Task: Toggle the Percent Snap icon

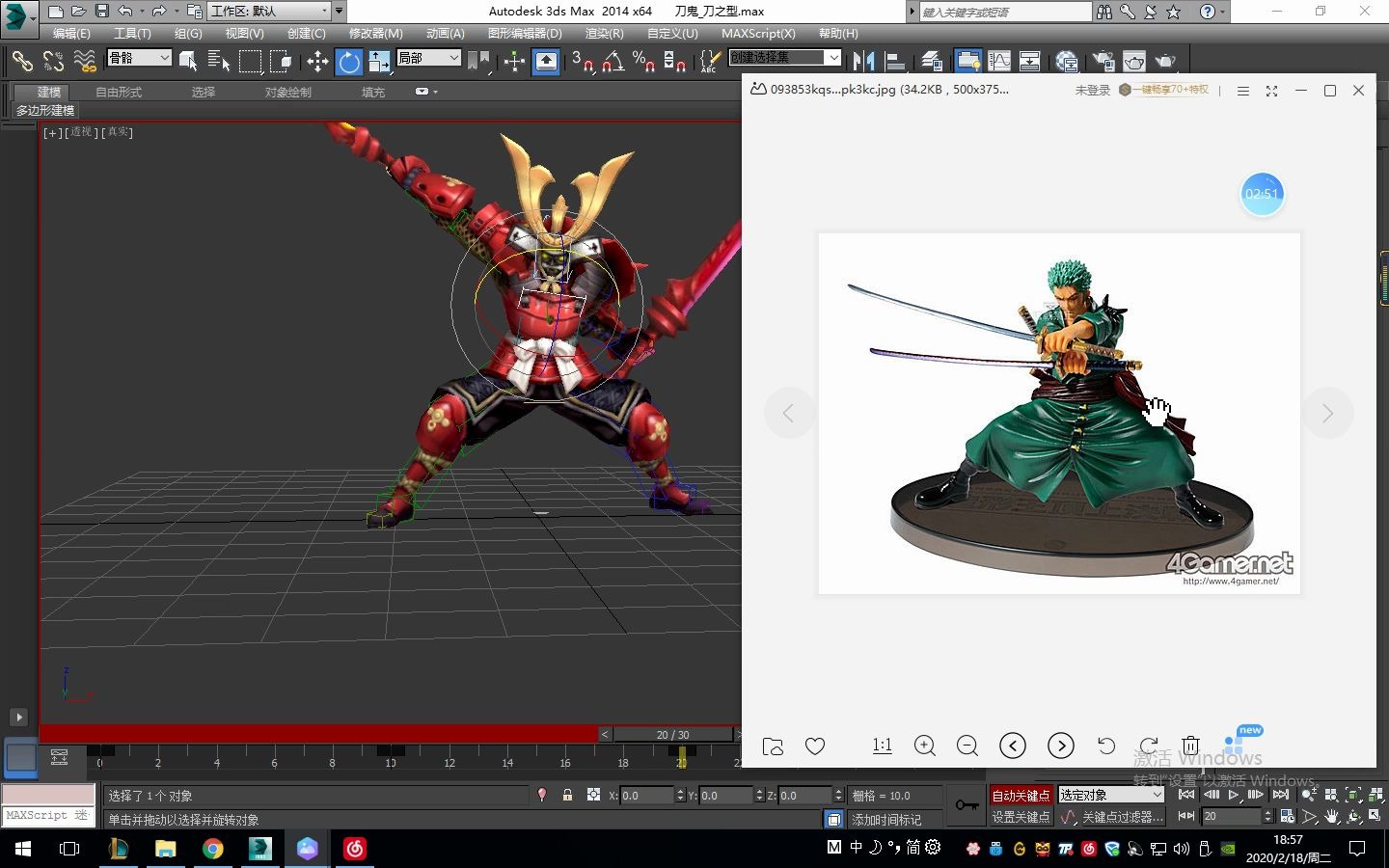Action: (644, 62)
